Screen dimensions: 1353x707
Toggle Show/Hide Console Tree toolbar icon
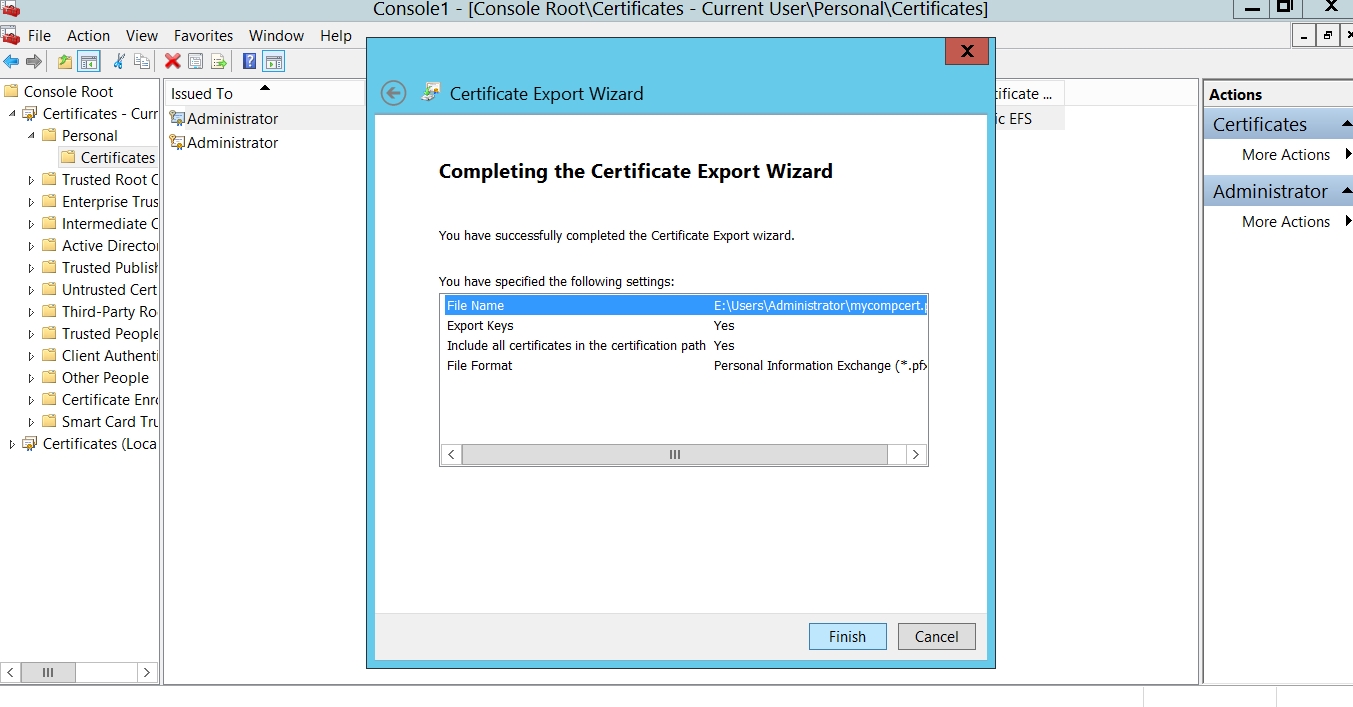click(x=89, y=62)
